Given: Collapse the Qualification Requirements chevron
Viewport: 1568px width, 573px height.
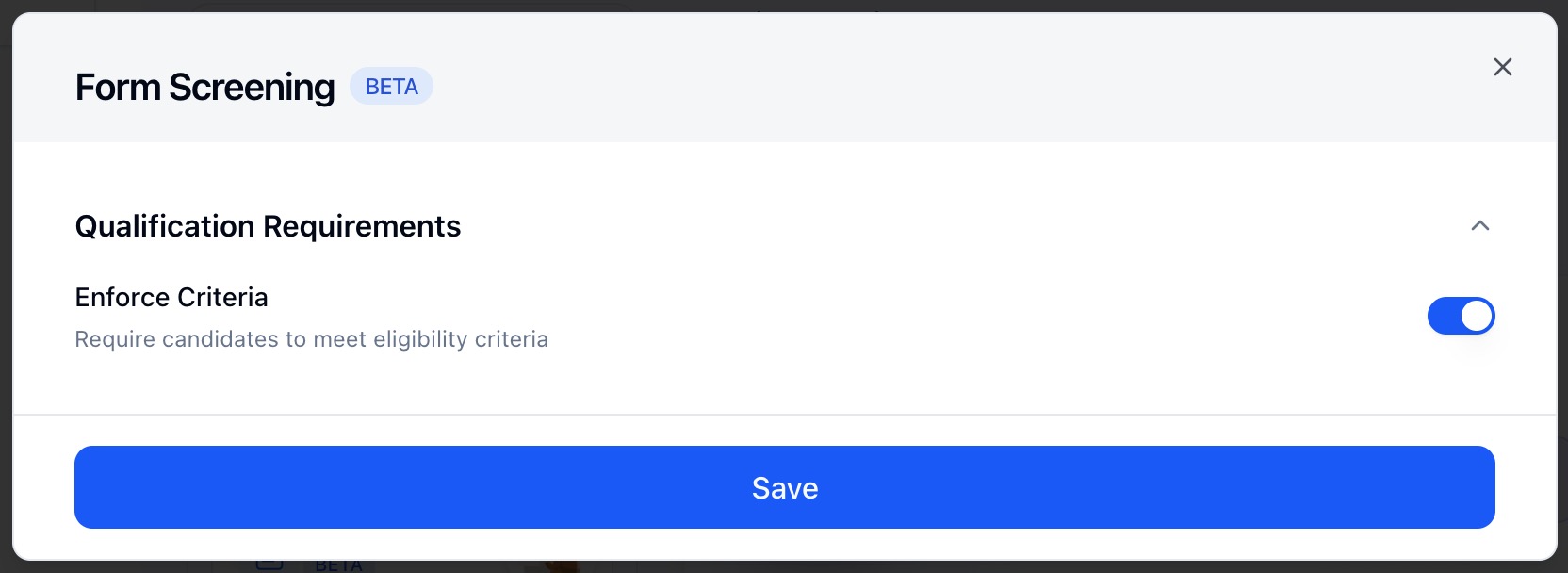Looking at the screenshot, I should click(1479, 226).
